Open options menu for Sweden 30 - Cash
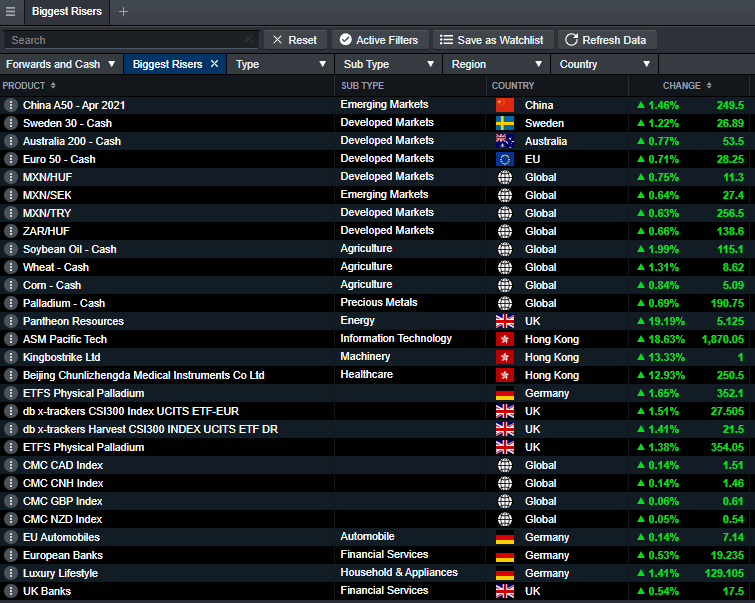This screenshot has width=755, height=603. click(x=11, y=123)
